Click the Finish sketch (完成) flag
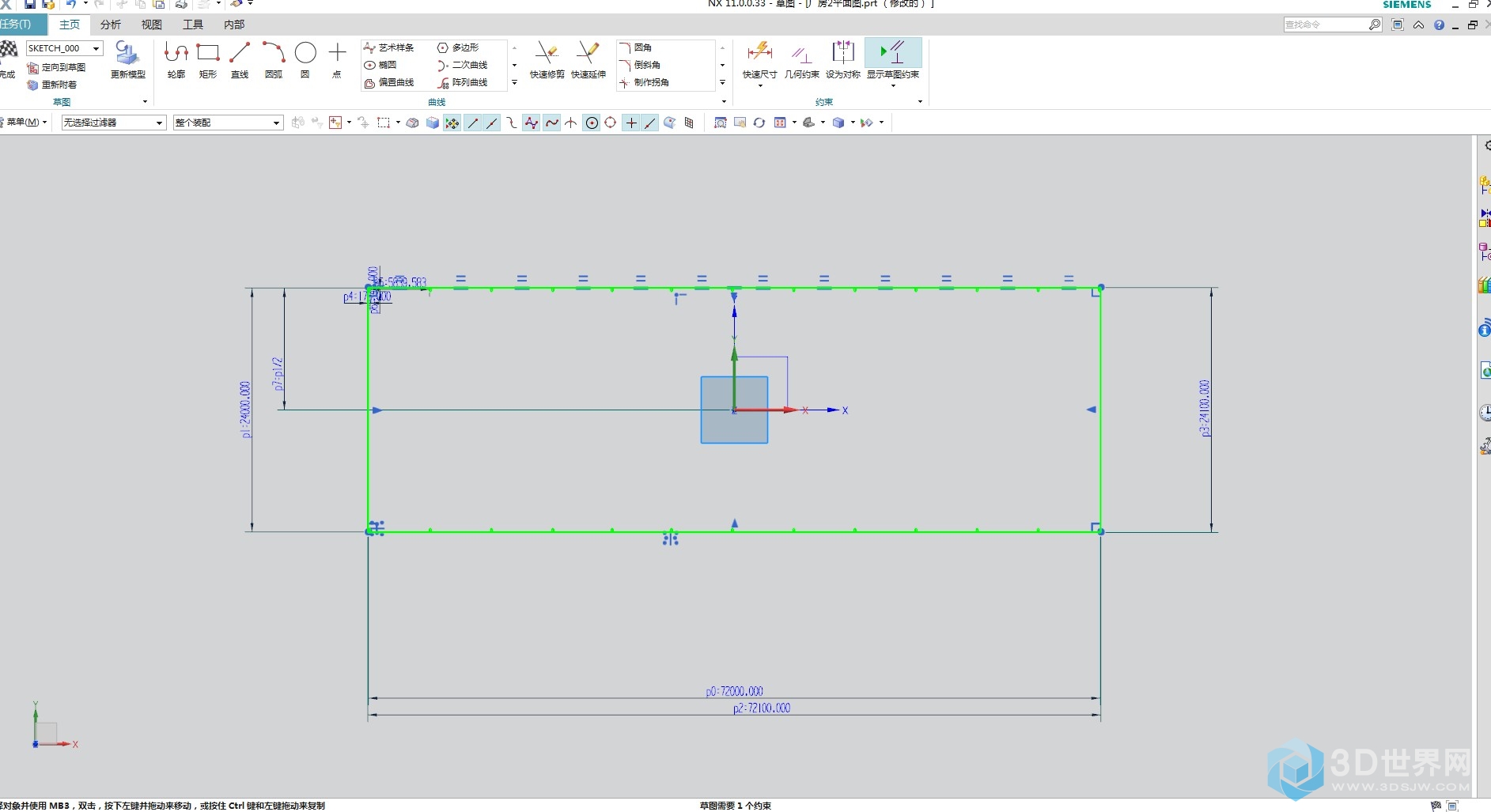 [x=8, y=59]
